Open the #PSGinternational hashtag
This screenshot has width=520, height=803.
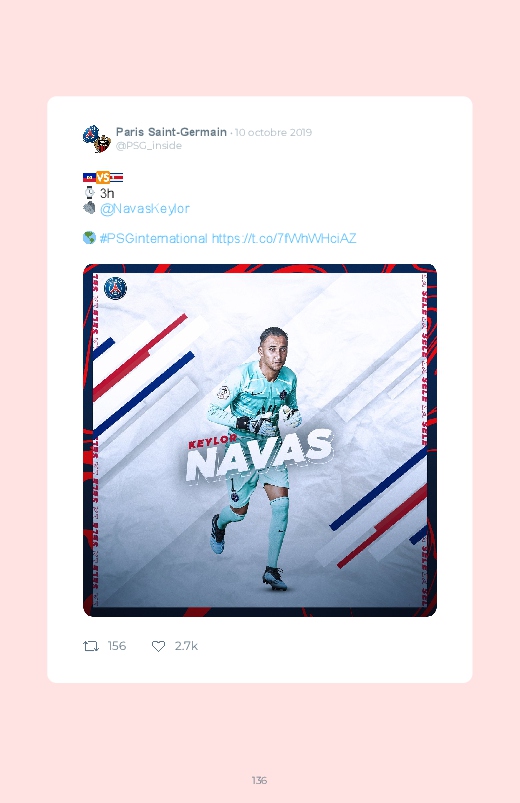(x=153, y=238)
